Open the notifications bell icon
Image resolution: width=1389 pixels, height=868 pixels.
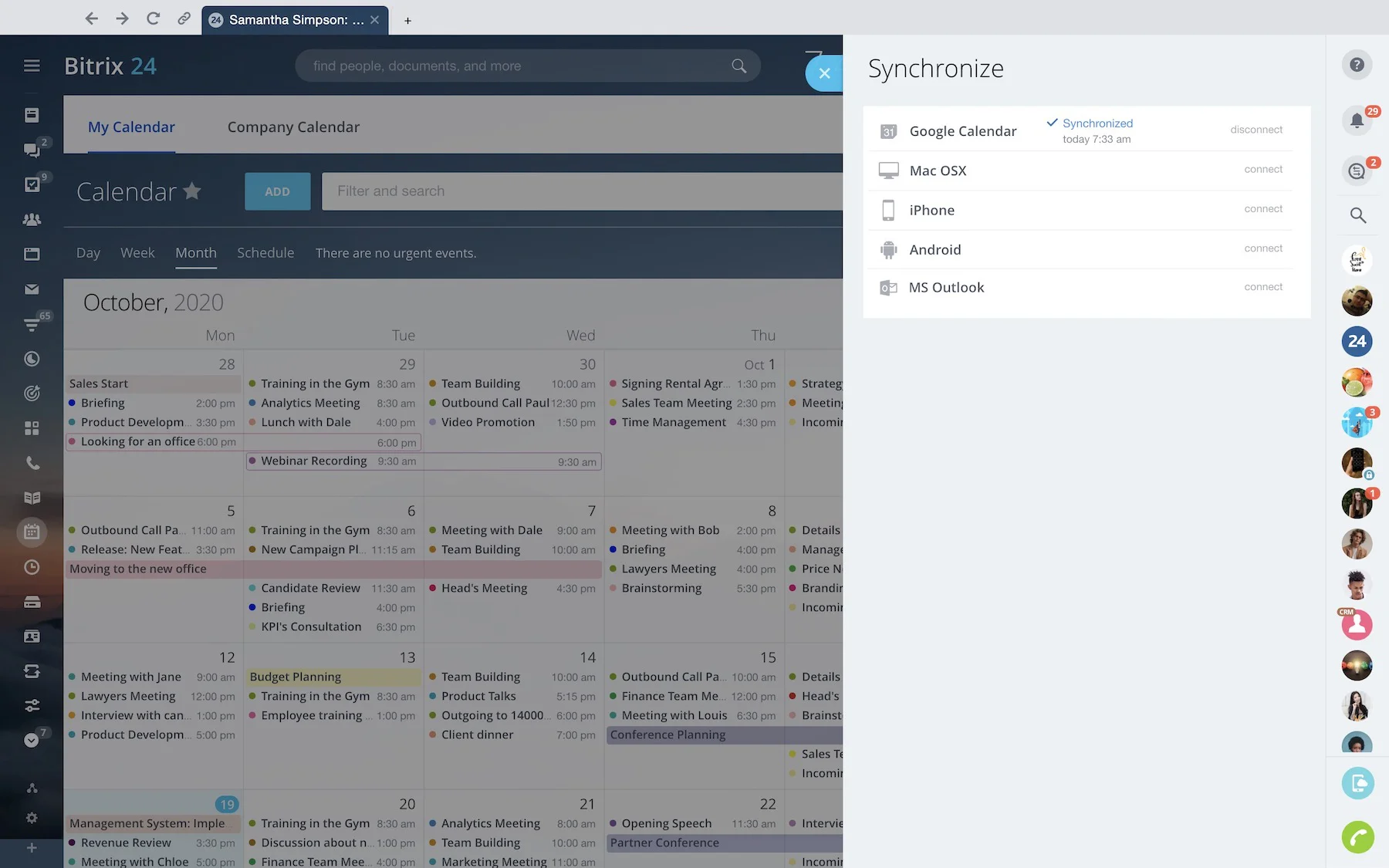(1357, 120)
